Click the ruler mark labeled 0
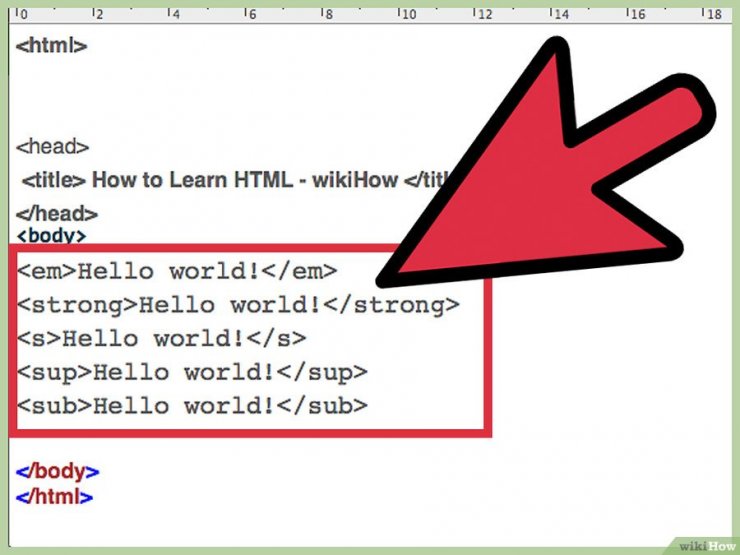 point(22,15)
